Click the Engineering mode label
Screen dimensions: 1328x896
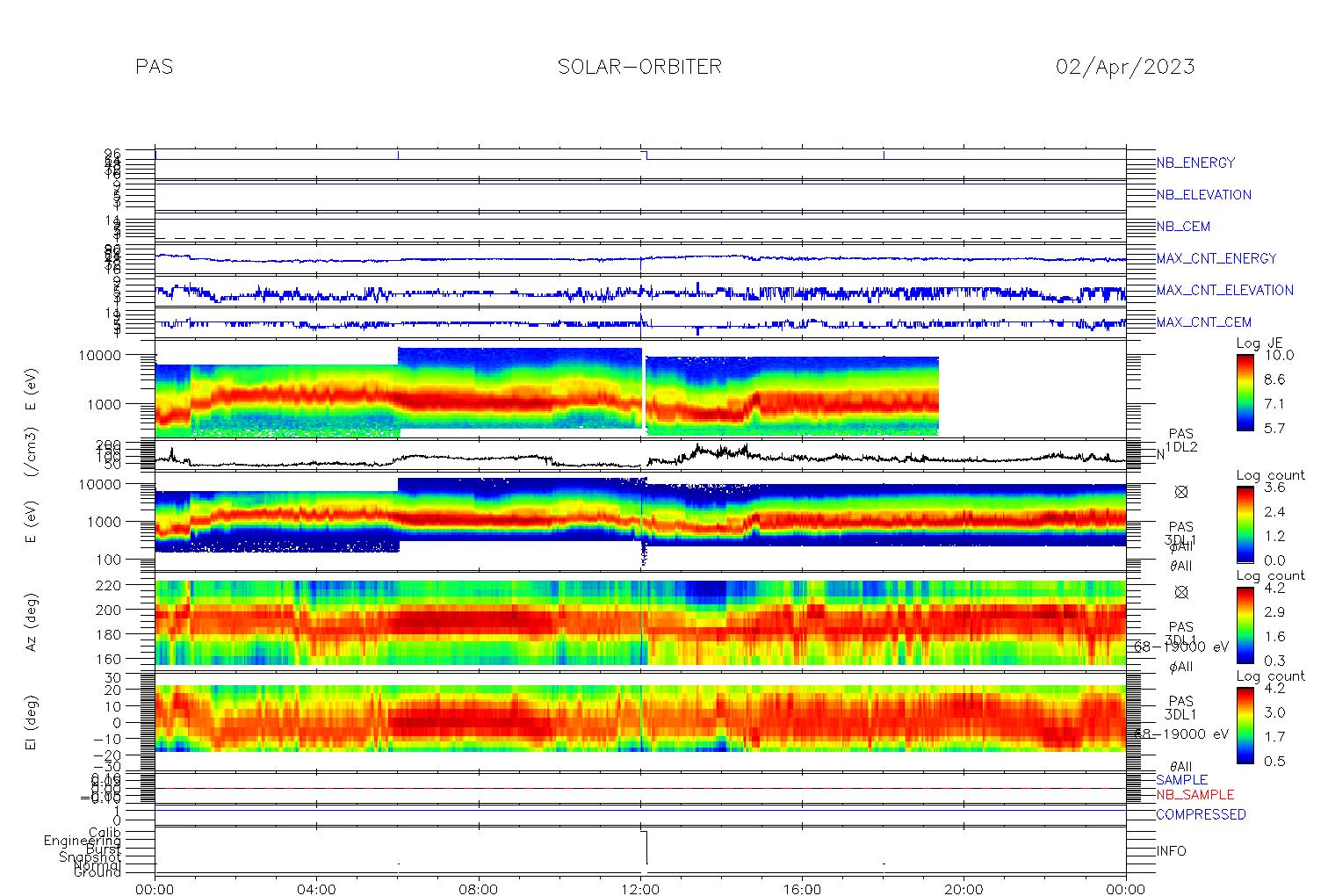point(83,841)
